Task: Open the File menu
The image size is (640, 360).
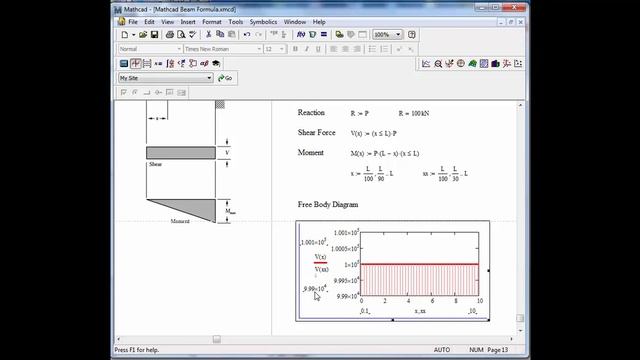Action: point(133,22)
